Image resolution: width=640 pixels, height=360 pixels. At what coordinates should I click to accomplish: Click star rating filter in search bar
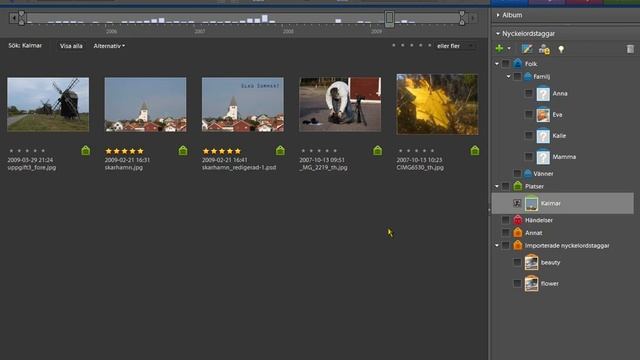click(x=412, y=45)
